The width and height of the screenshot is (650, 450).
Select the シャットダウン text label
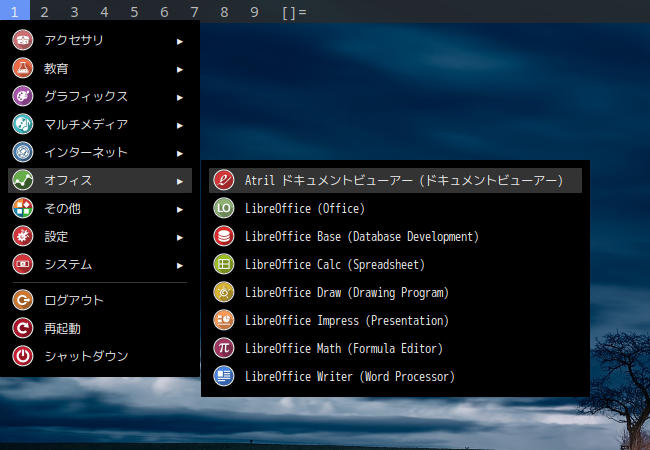[x=86, y=356]
